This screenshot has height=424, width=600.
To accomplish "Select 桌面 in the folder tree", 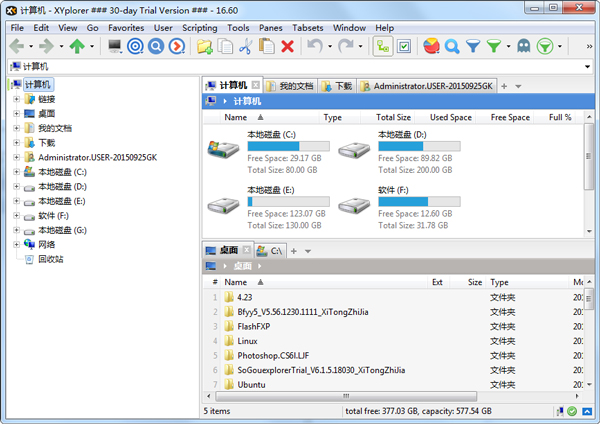I will [x=46, y=114].
